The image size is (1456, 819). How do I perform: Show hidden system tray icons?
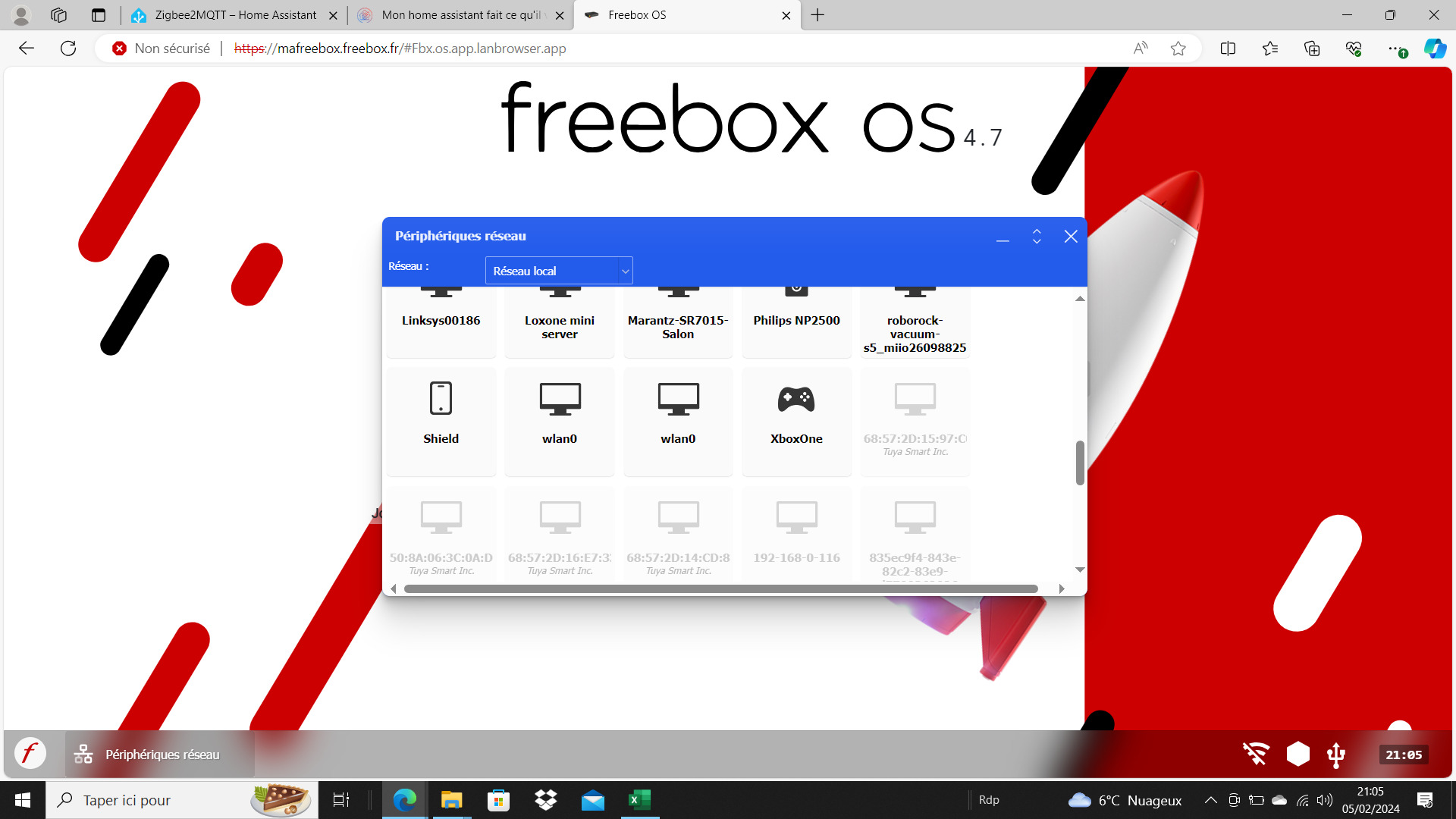click(x=1211, y=800)
